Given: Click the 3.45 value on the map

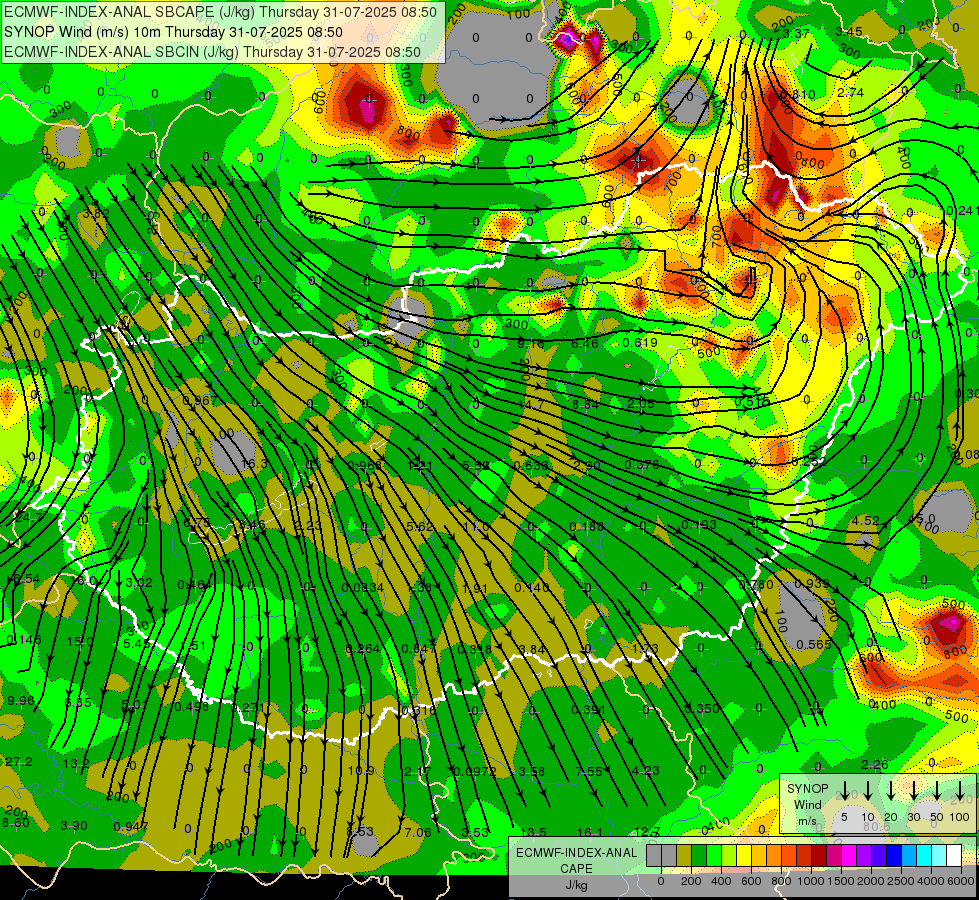Looking at the screenshot, I should click(x=849, y=32).
